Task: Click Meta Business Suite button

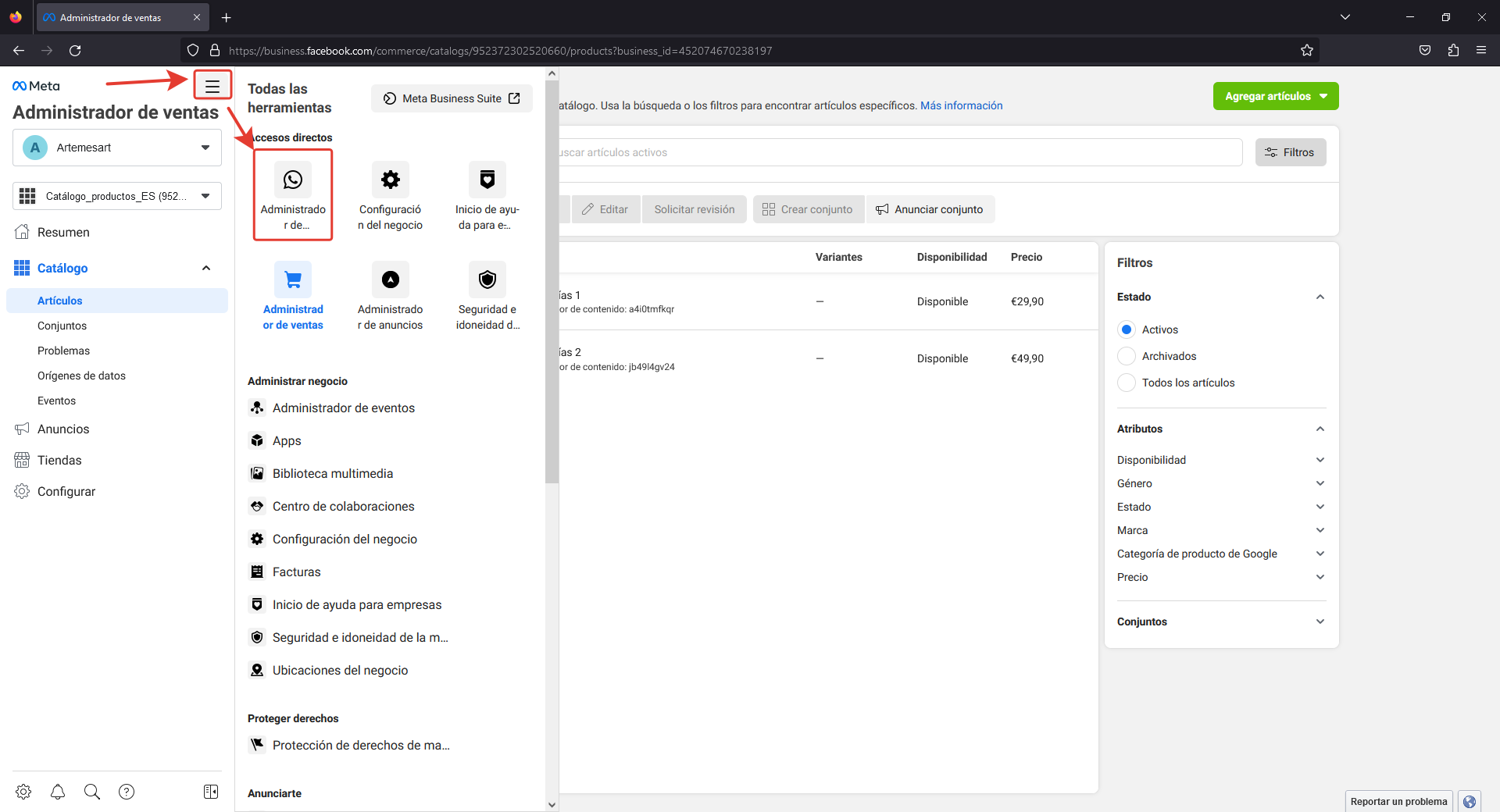Action: [x=452, y=98]
